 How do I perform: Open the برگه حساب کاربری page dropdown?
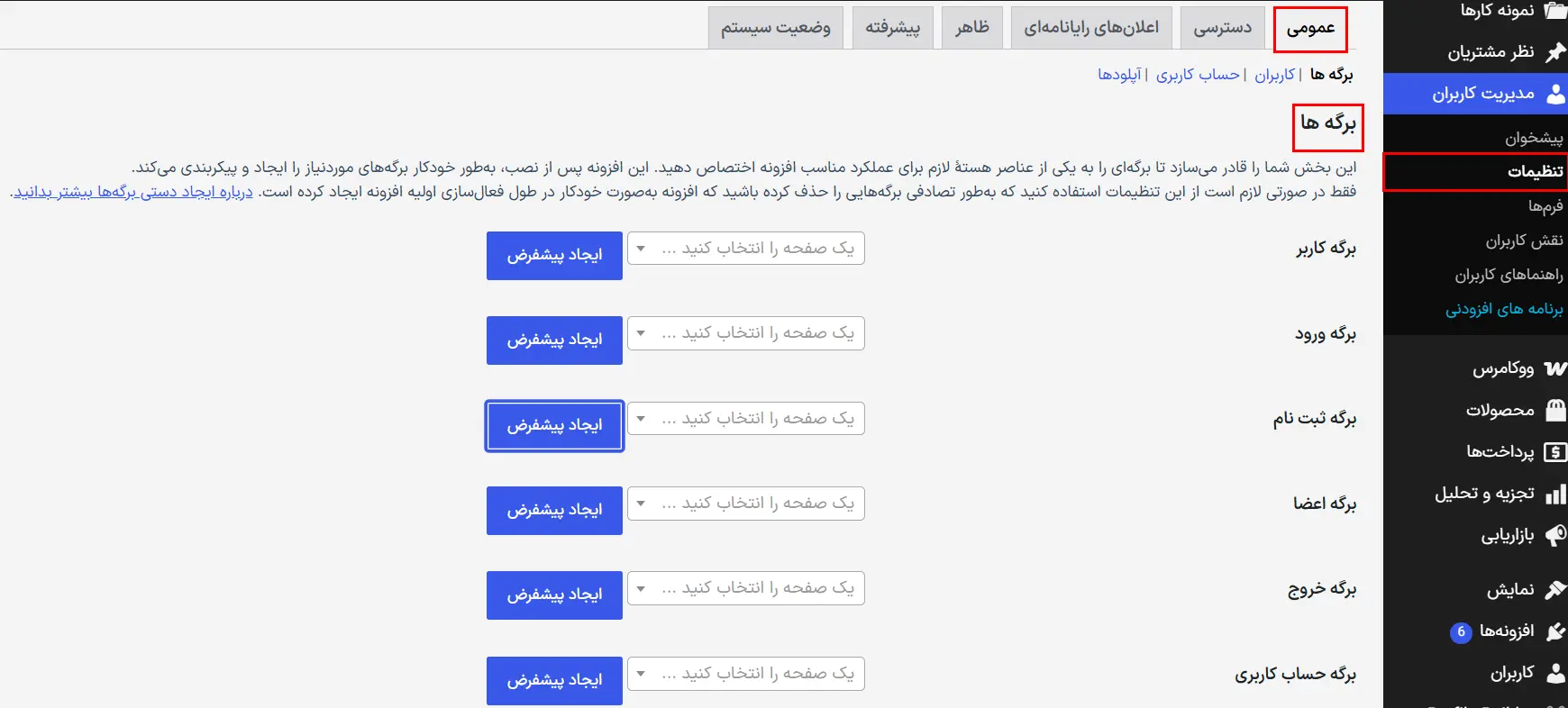[746, 674]
